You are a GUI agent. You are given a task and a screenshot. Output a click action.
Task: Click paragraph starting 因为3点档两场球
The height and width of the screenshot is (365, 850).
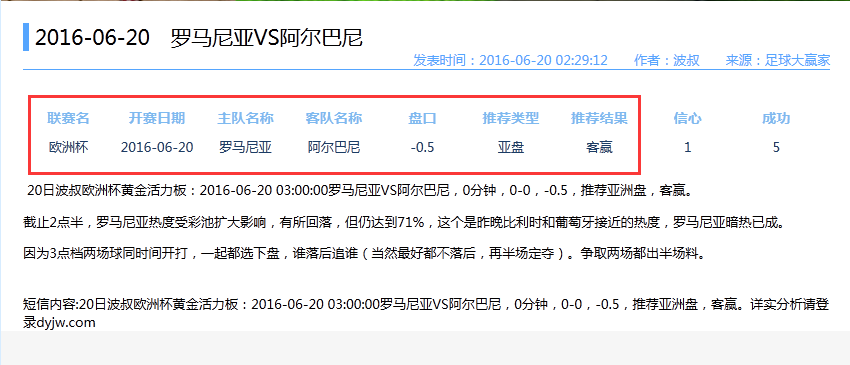tap(364, 253)
